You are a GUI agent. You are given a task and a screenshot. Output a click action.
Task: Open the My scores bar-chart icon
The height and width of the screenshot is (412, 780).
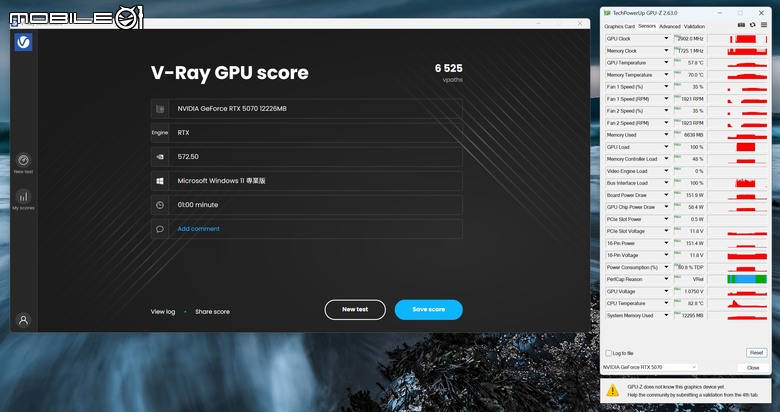point(23,197)
